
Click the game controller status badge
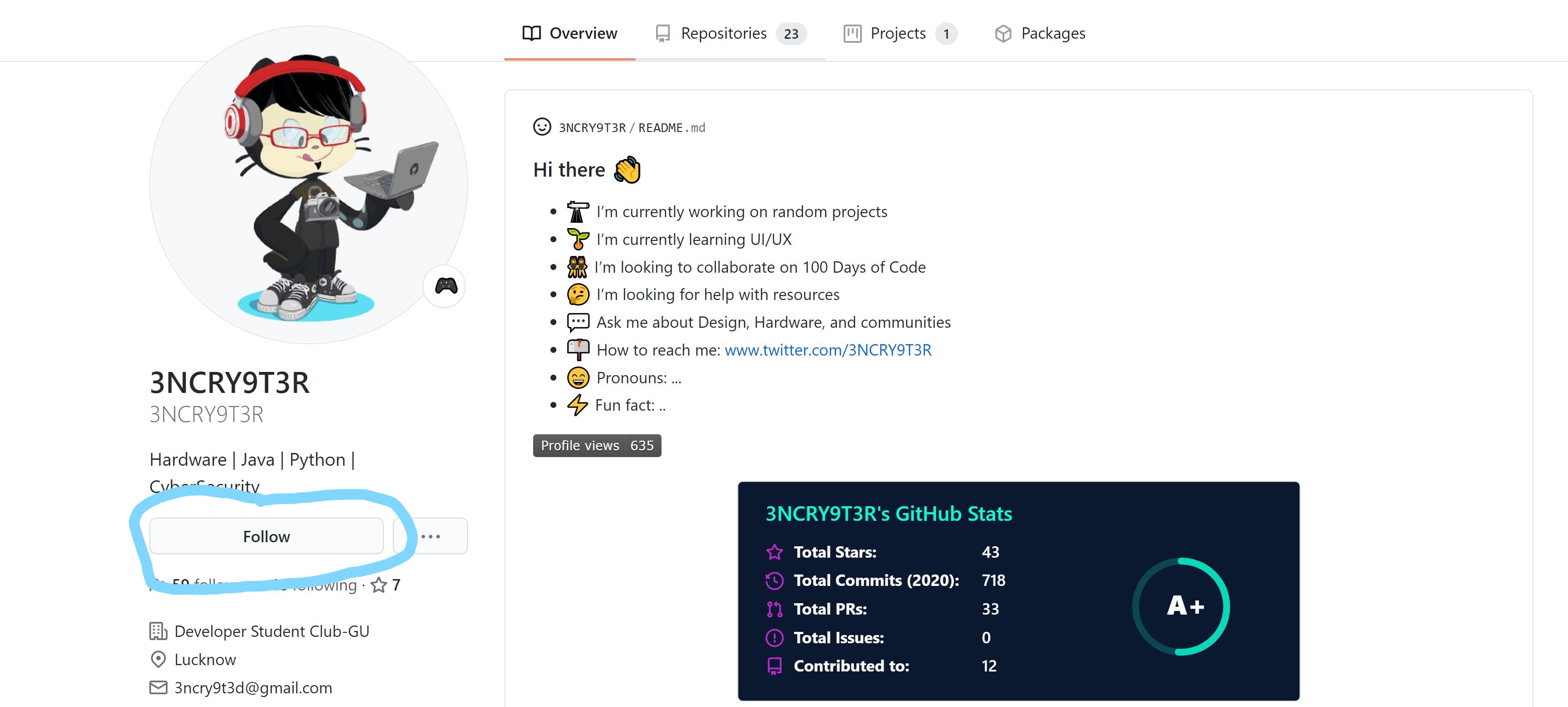pos(446,285)
